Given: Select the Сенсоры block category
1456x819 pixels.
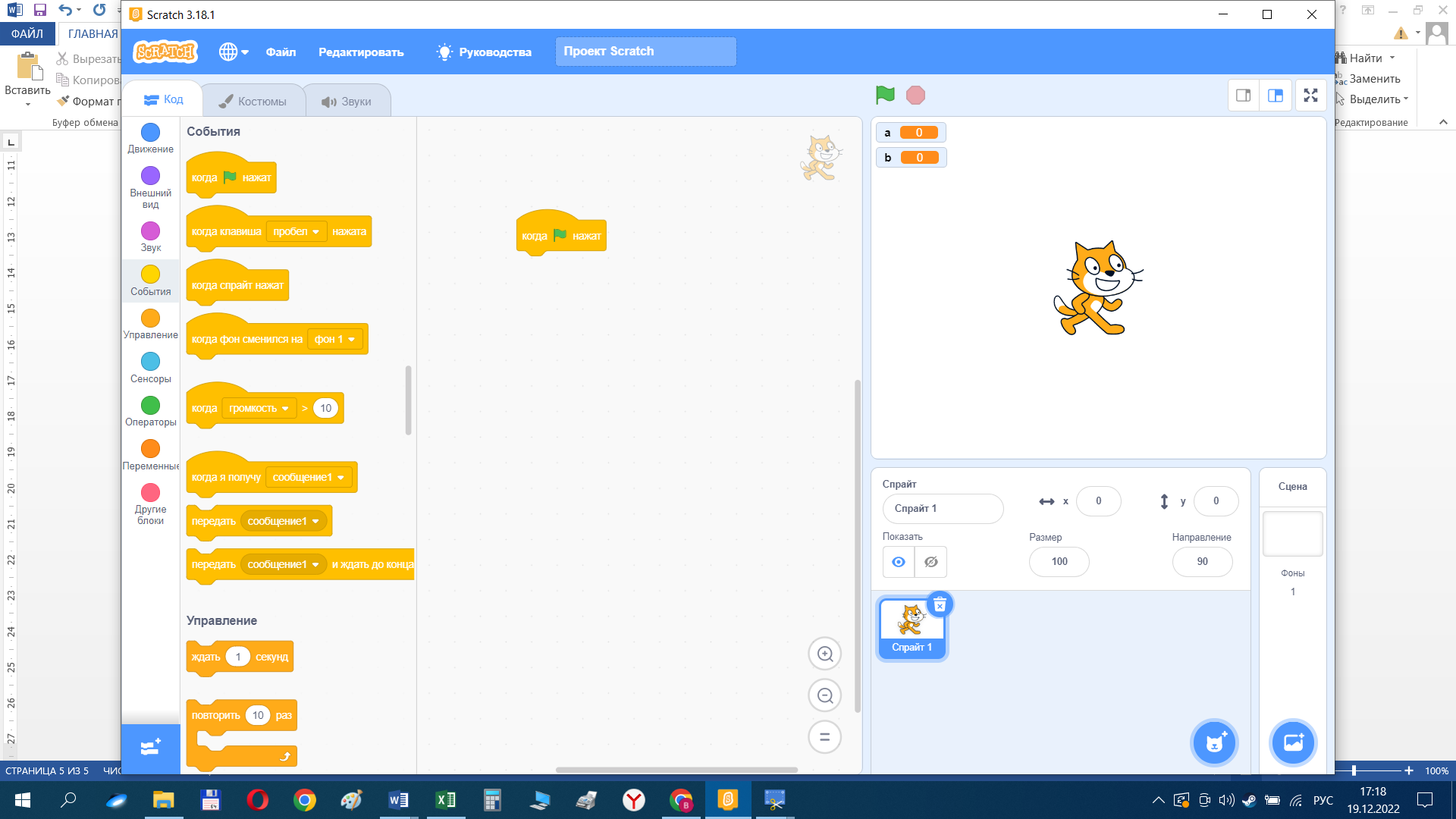Looking at the screenshot, I should click(150, 368).
